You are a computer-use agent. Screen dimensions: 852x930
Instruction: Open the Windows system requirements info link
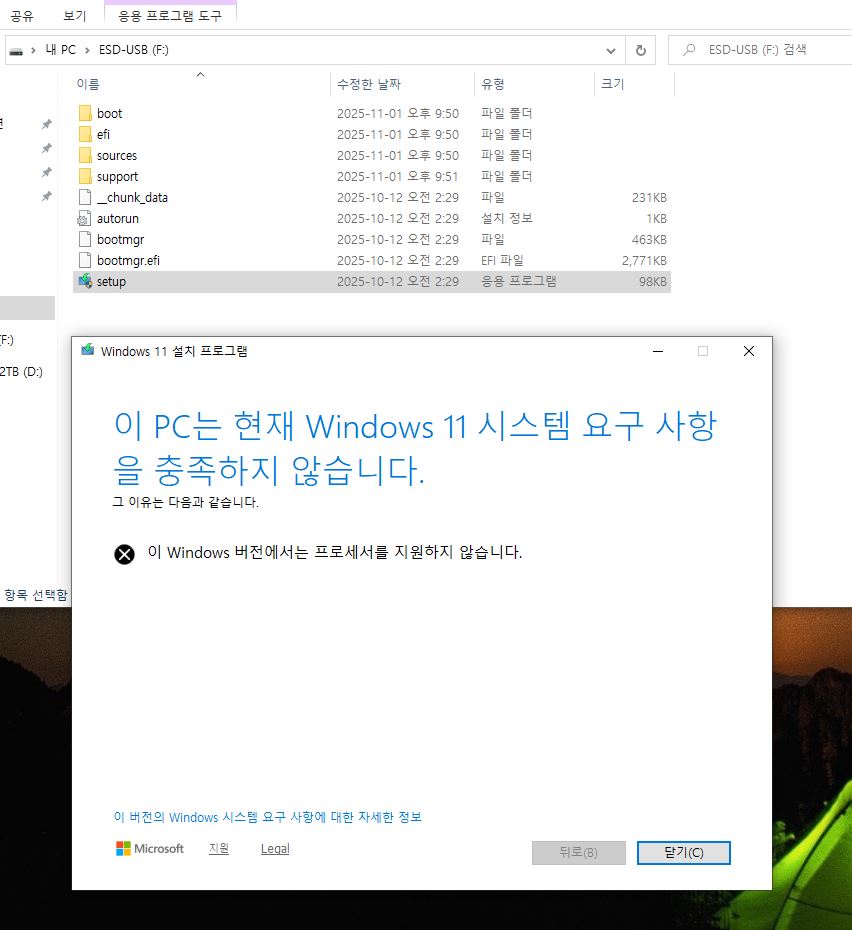coord(268,817)
